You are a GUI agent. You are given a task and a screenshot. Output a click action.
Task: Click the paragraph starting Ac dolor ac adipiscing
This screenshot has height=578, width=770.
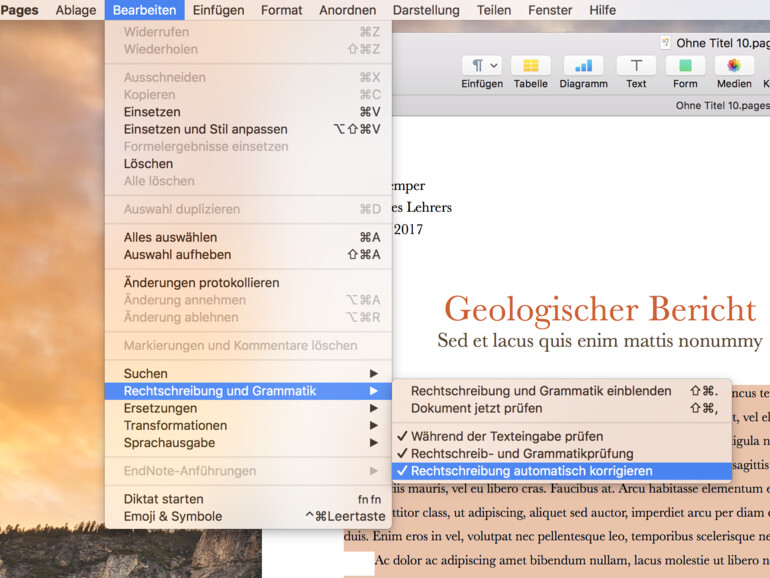[x=572, y=560]
